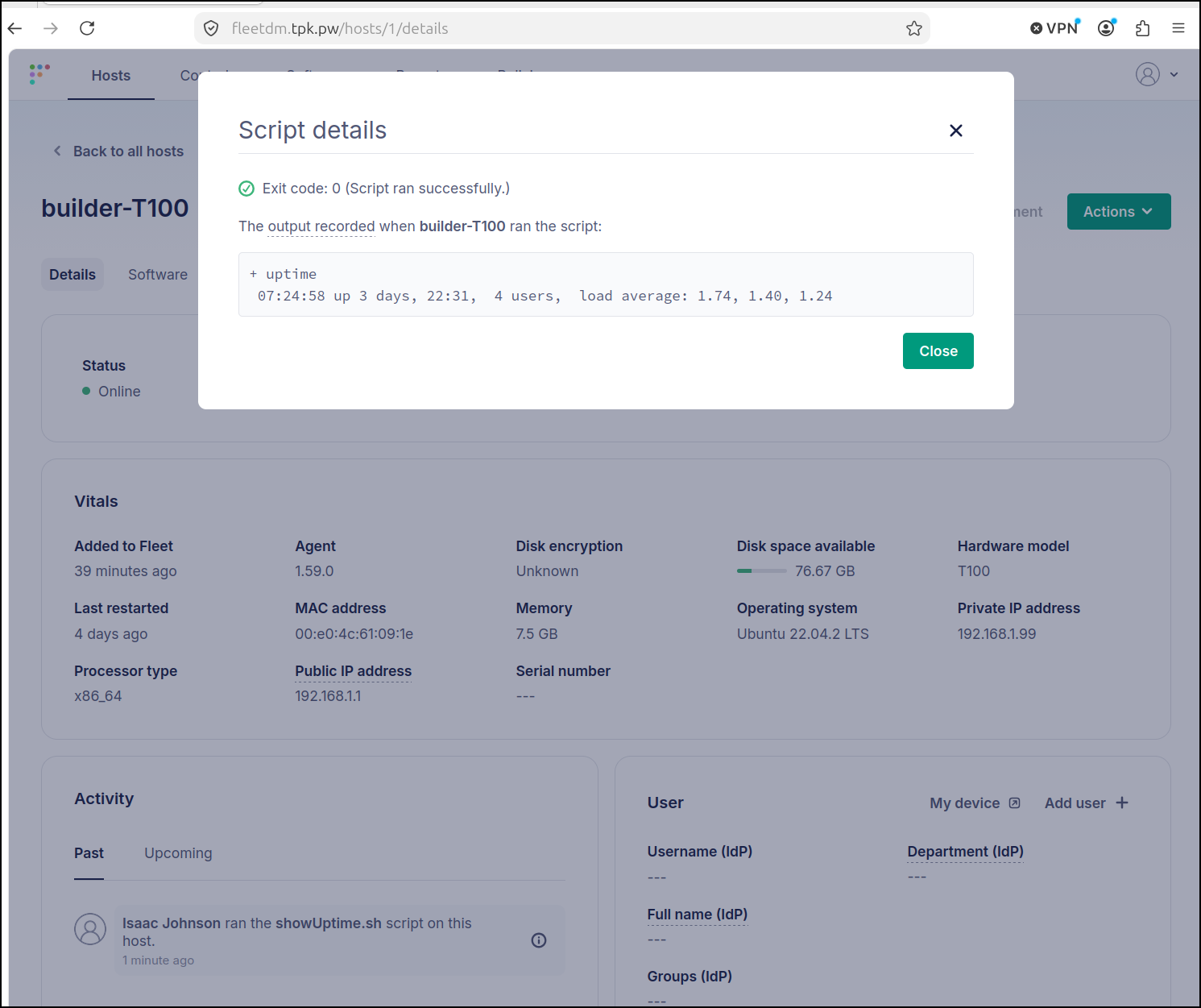Viewport: 1201px width, 1008px height.
Task: Click the underlined 'output recorded' text
Action: 321,226
